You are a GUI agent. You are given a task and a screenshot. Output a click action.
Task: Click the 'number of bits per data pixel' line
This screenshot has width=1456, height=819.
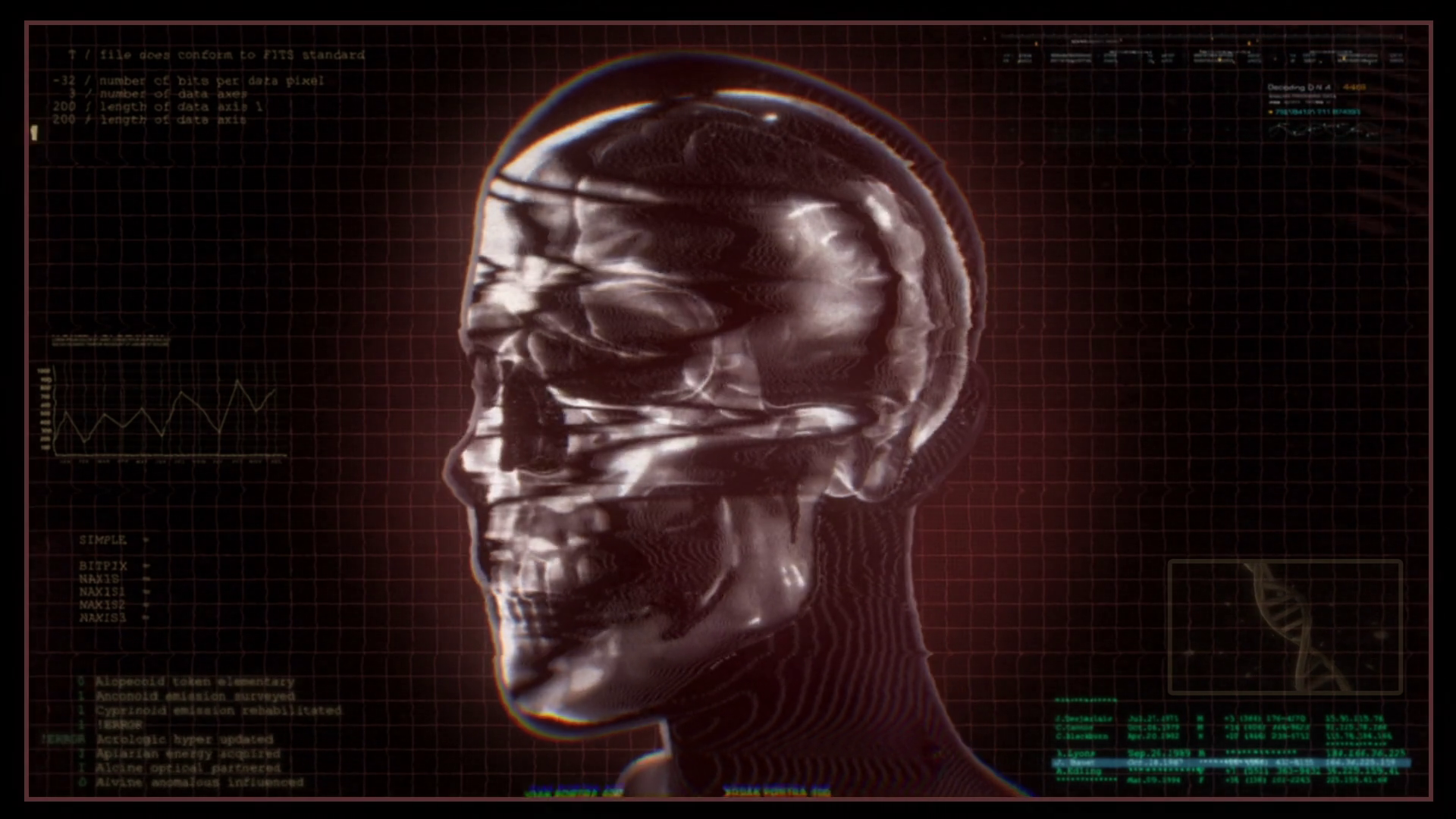coord(211,80)
